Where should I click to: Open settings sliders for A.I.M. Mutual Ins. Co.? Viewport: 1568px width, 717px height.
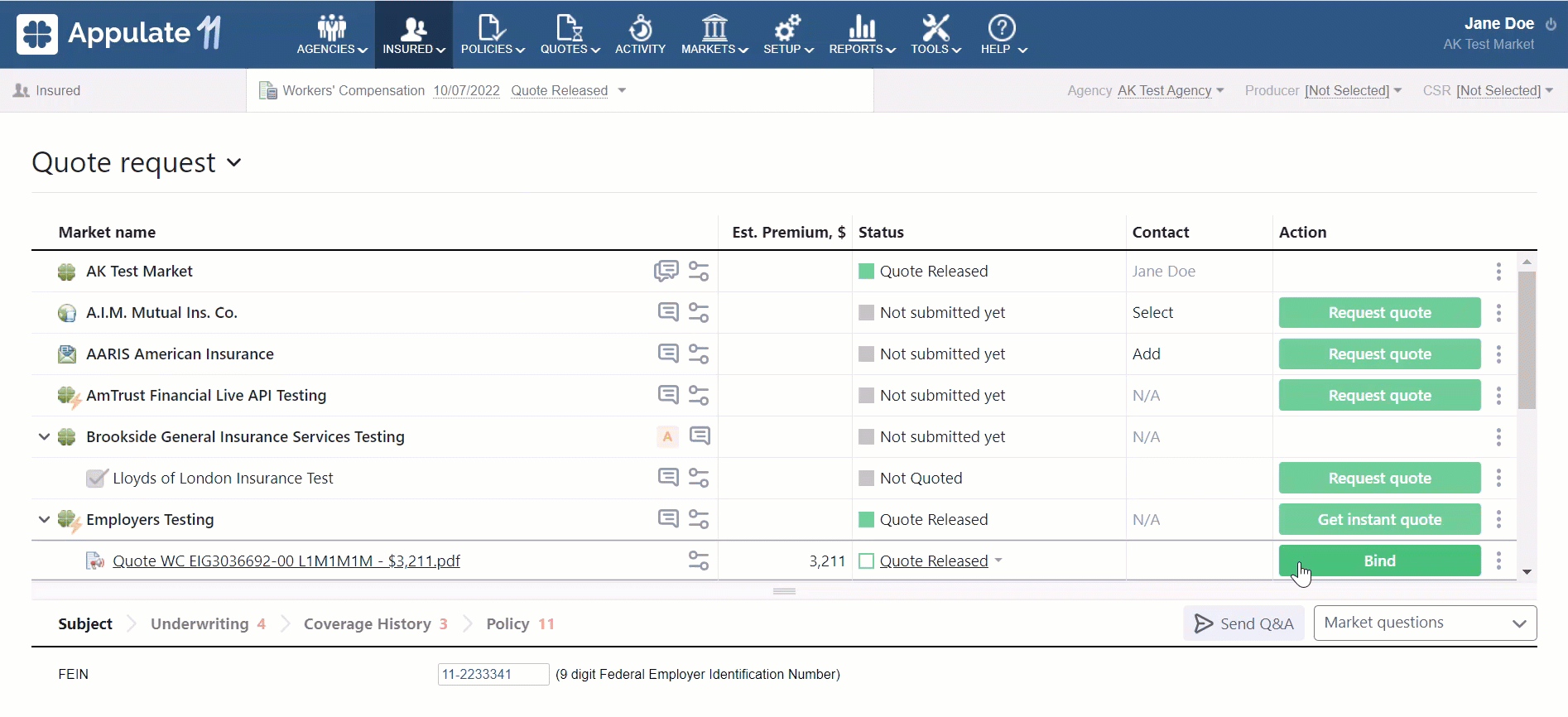699,313
